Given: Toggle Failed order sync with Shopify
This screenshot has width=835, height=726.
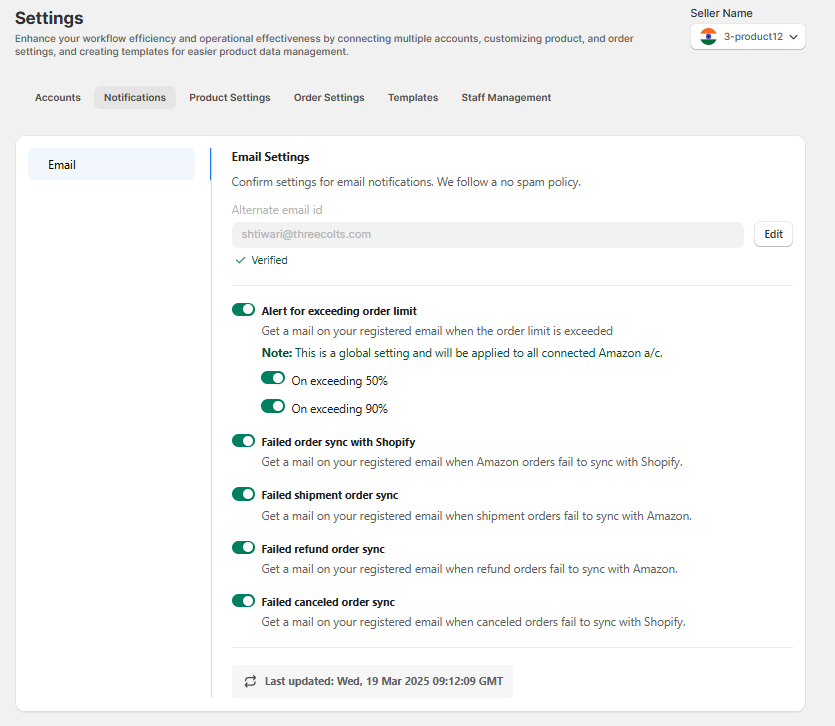Looking at the screenshot, I should pyautogui.click(x=243, y=441).
